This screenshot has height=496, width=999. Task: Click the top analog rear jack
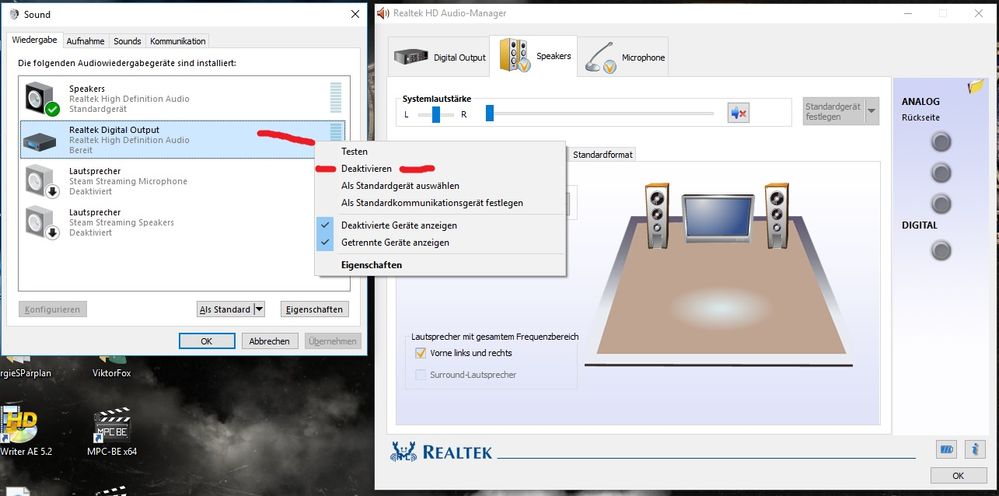(x=940, y=142)
